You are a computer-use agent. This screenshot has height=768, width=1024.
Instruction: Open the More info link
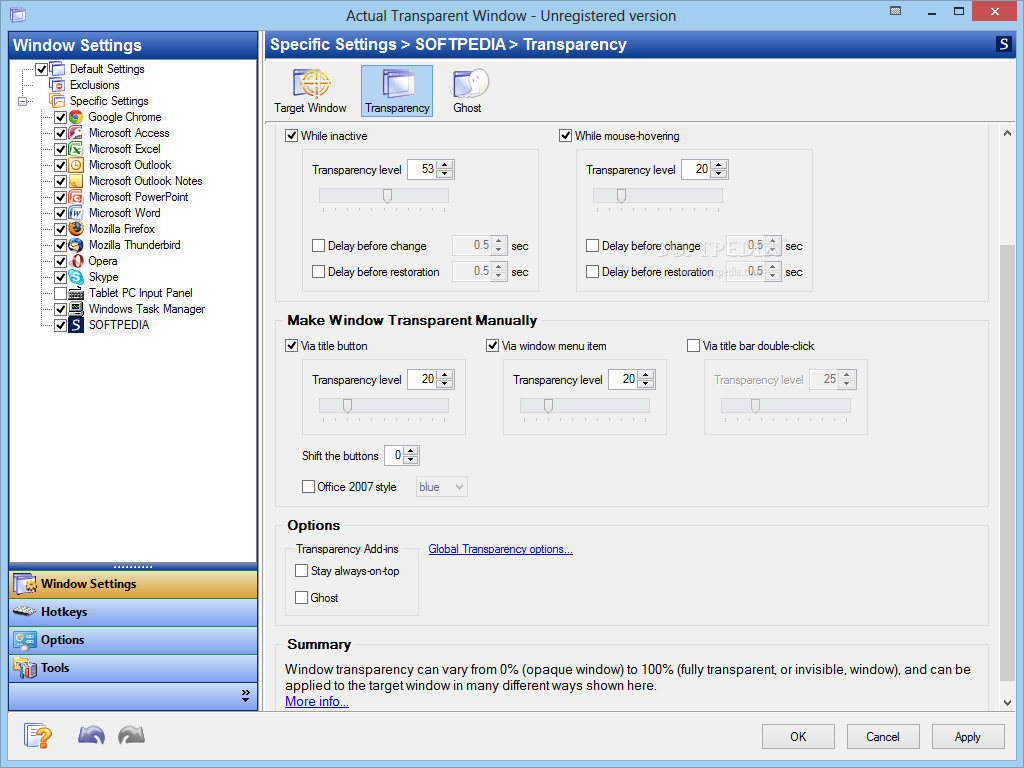[x=317, y=701]
